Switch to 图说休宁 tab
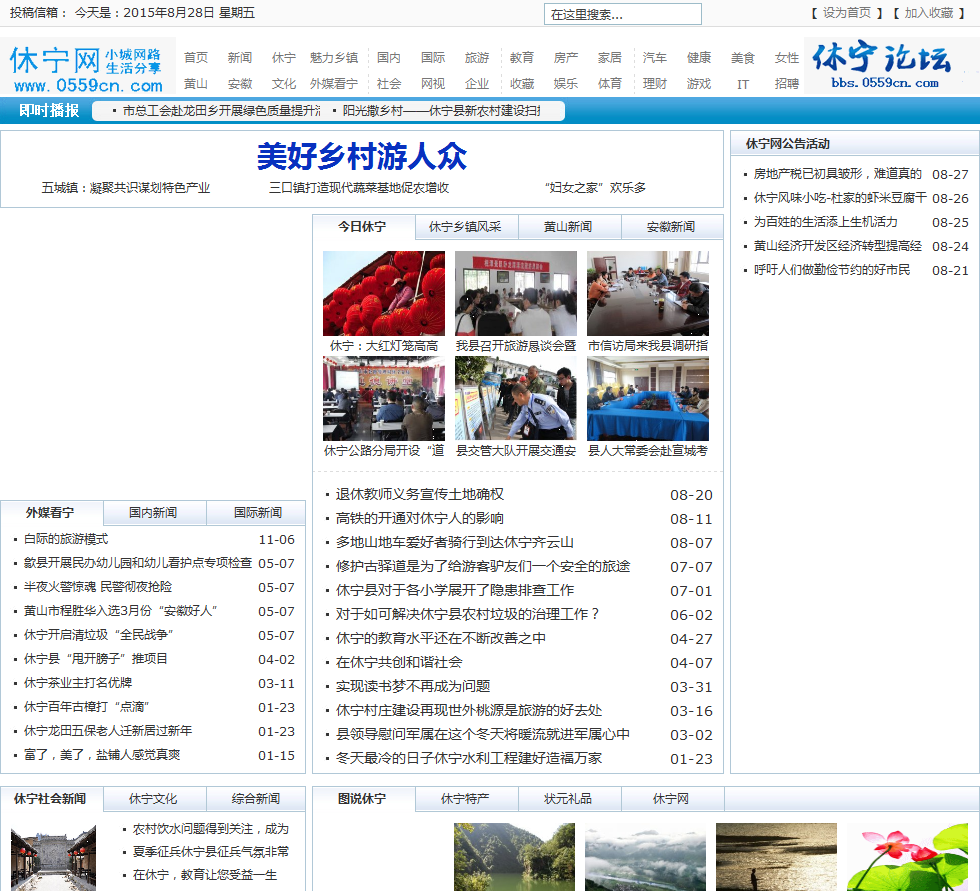Viewport: 980px width, 891px height. pyautogui.click(x=363, y=799)
